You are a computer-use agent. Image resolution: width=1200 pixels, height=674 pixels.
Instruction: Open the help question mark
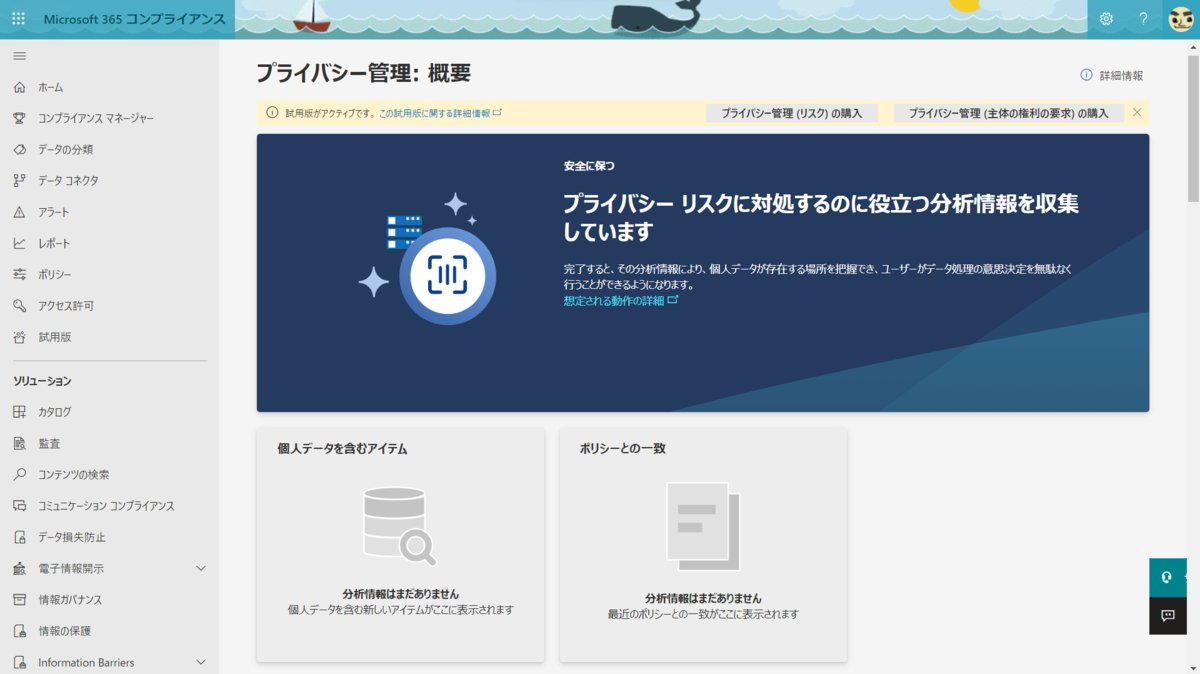pos(1143,19)
